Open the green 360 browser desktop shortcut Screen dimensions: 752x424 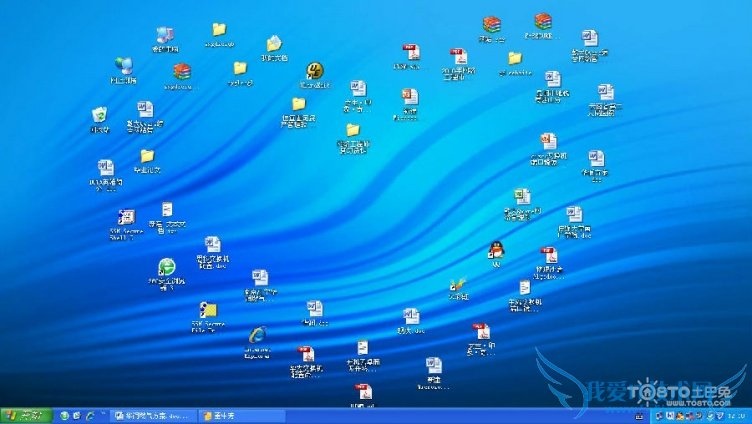pos(167,268)
